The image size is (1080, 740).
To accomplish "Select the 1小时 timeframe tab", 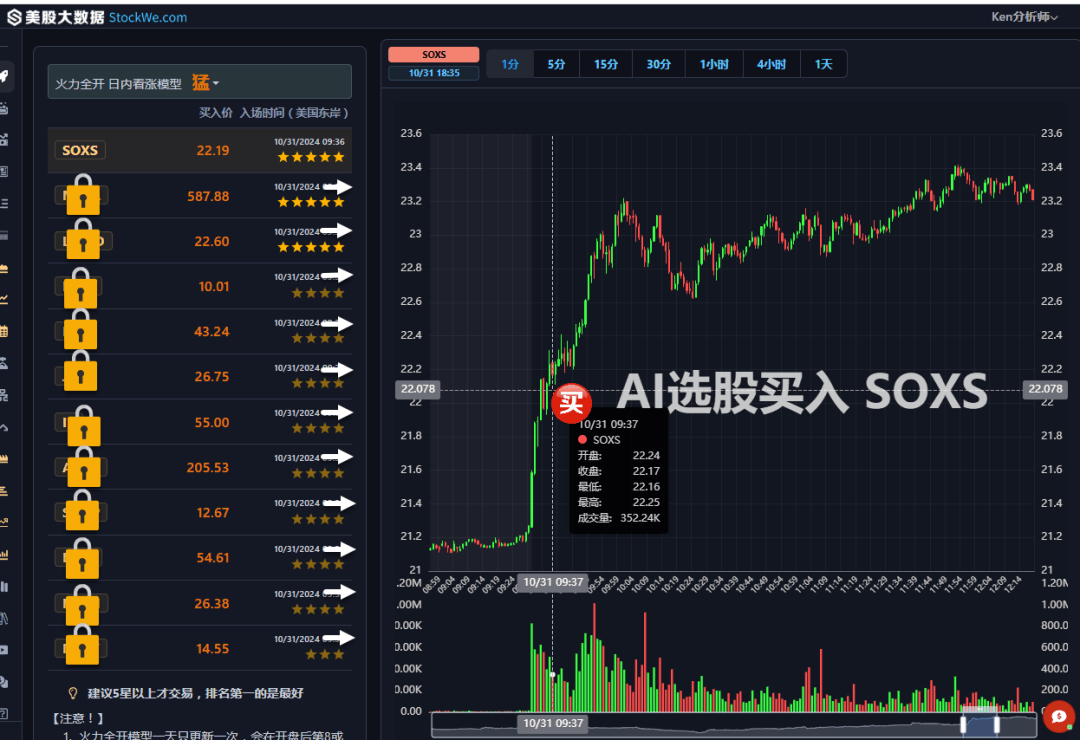I will (x=714, y=64).
